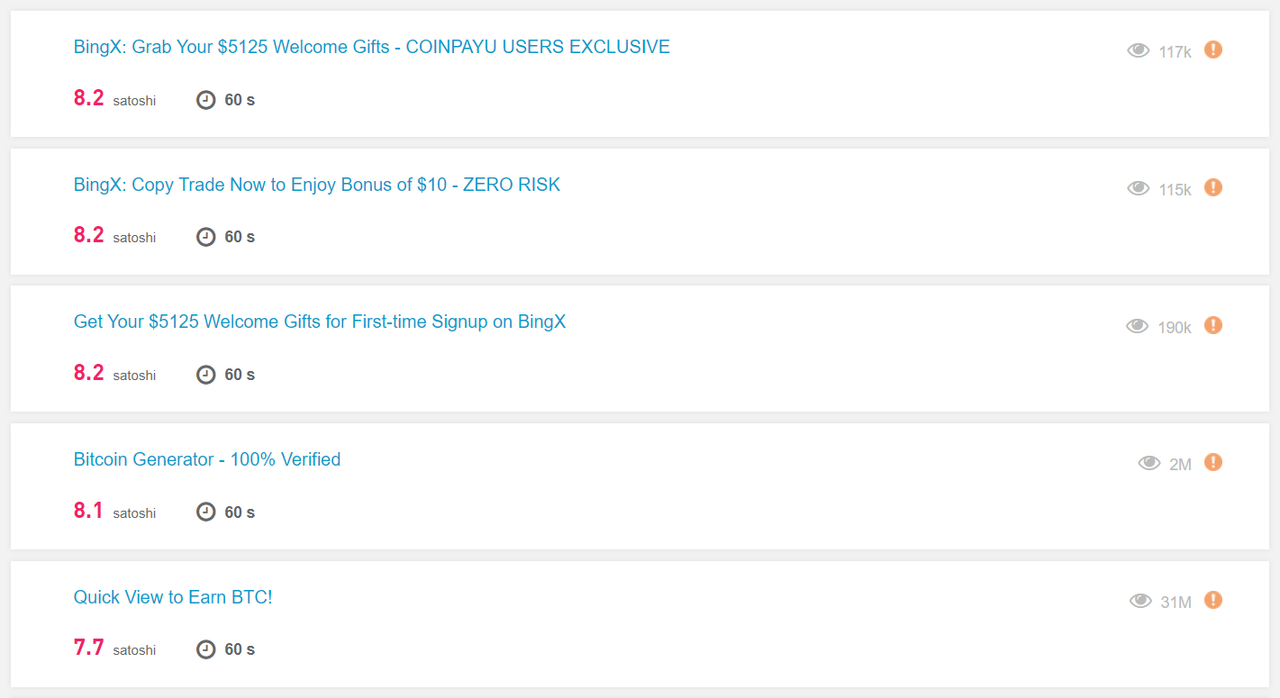The height and width of the screenshot is (698, 1280).
Task: Click eye views icon beside 2M
Action: 1149,463
